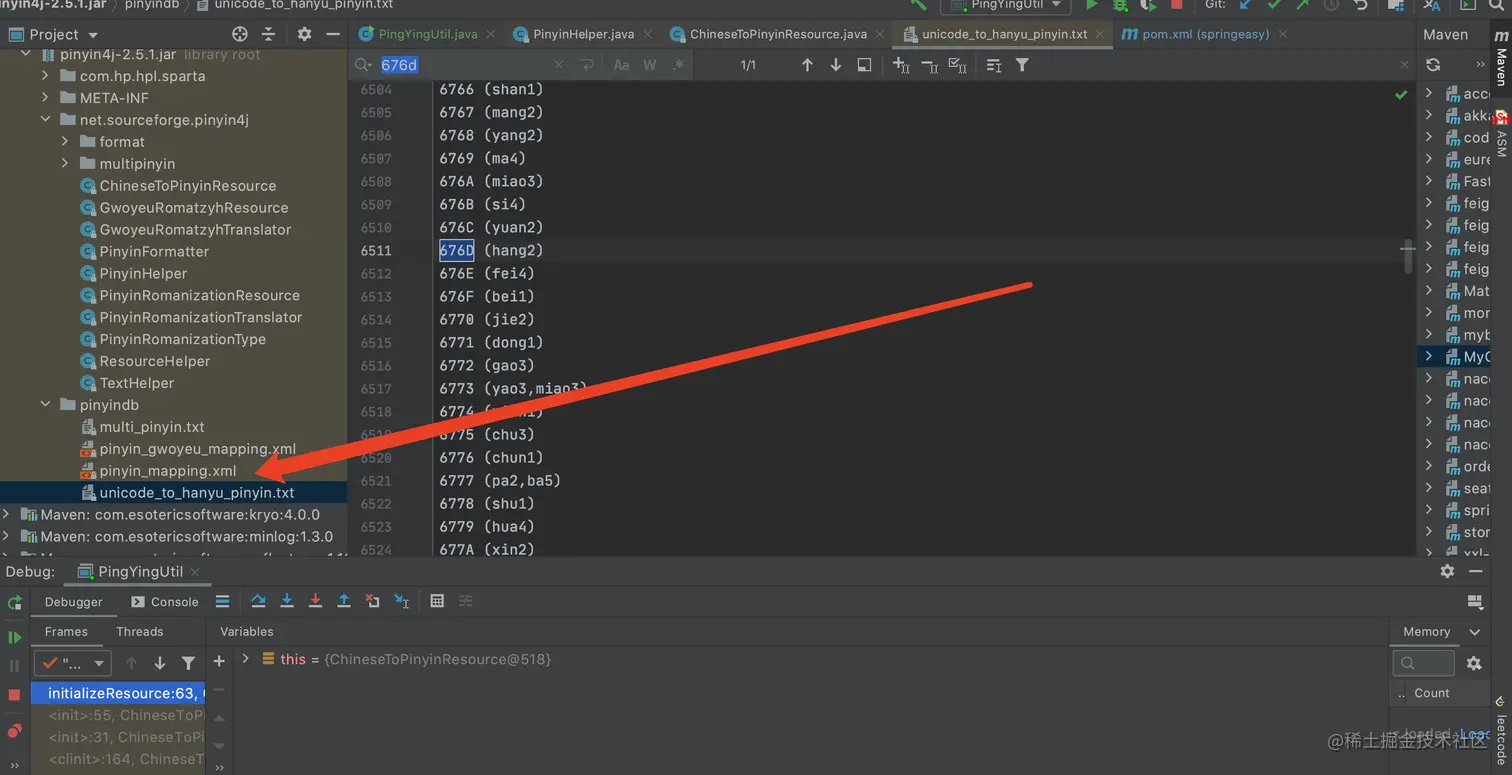The height and width of the screenshot is (775, 1512).
Task: Open multi_pinyin.txt in project tree
Action: tap(152, 427)
